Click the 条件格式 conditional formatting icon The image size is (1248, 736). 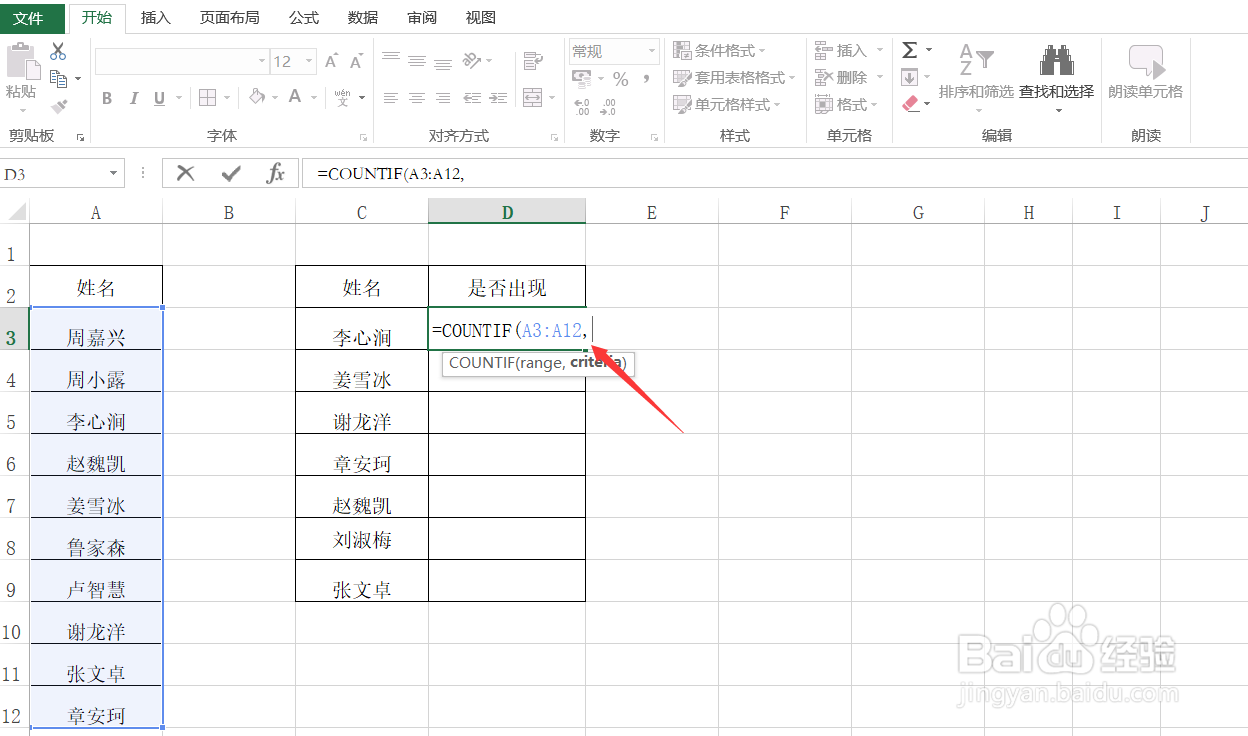pyautogui.click(x=684, y=50)
